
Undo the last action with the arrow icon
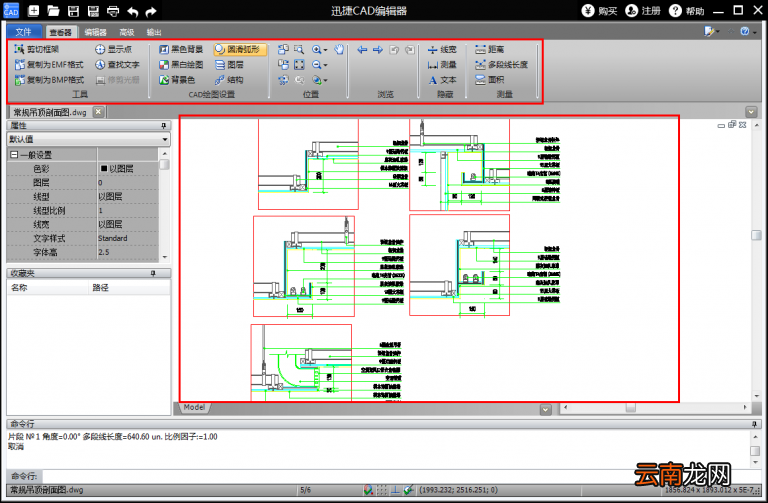click(133, 11)
